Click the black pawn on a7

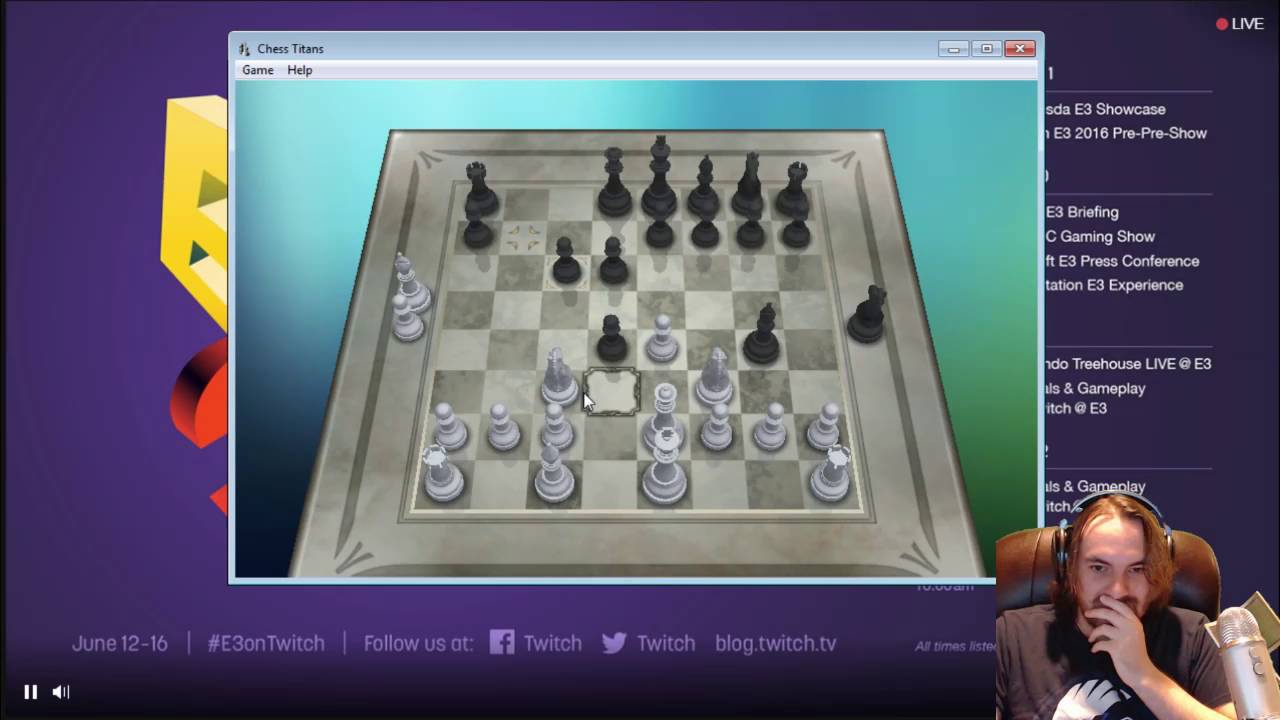(478, 230)
